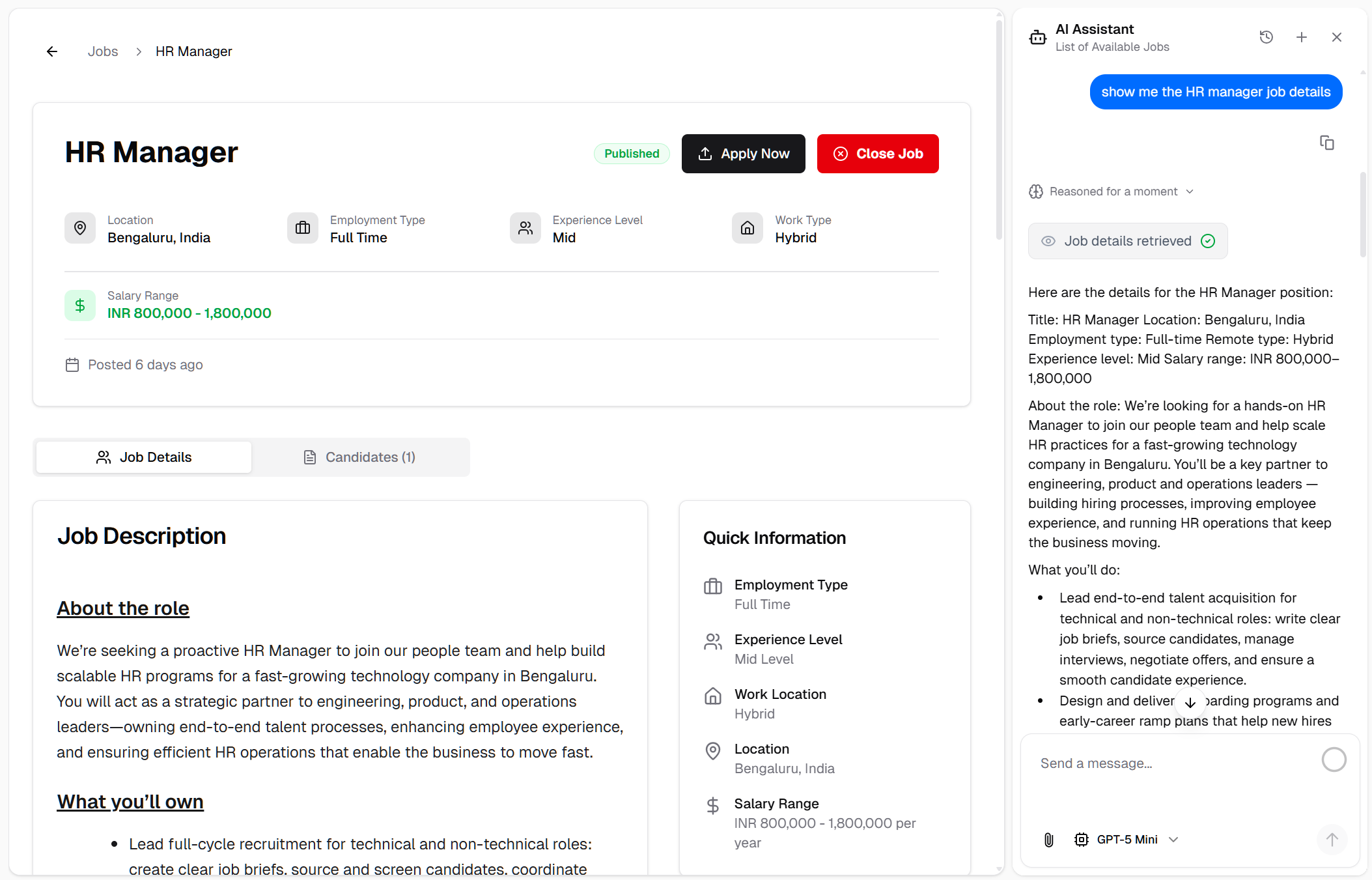Viewport: 1372px width, 880px height.
Task: Click the location pin icon near Bengaluru, India
Action: click(x=79, y=228)
